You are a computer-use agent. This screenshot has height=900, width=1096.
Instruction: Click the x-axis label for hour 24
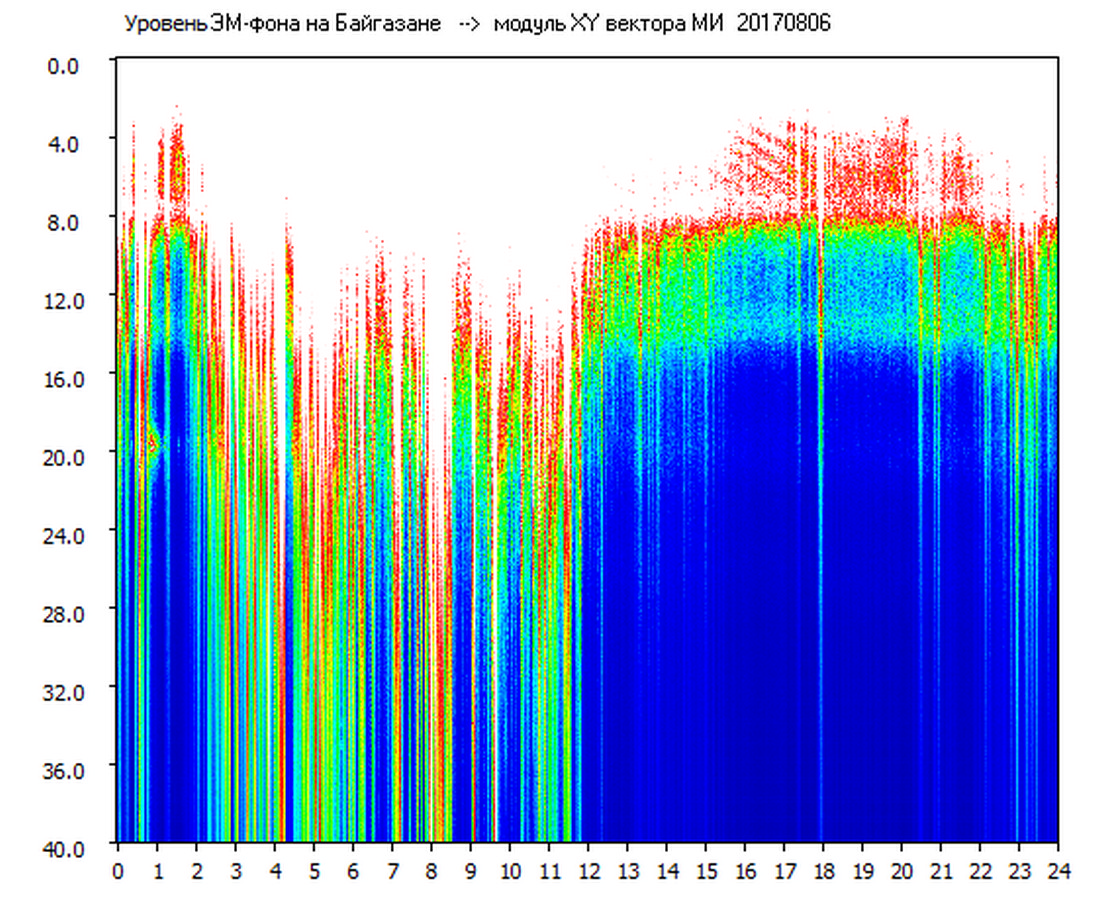point(1058,871)
